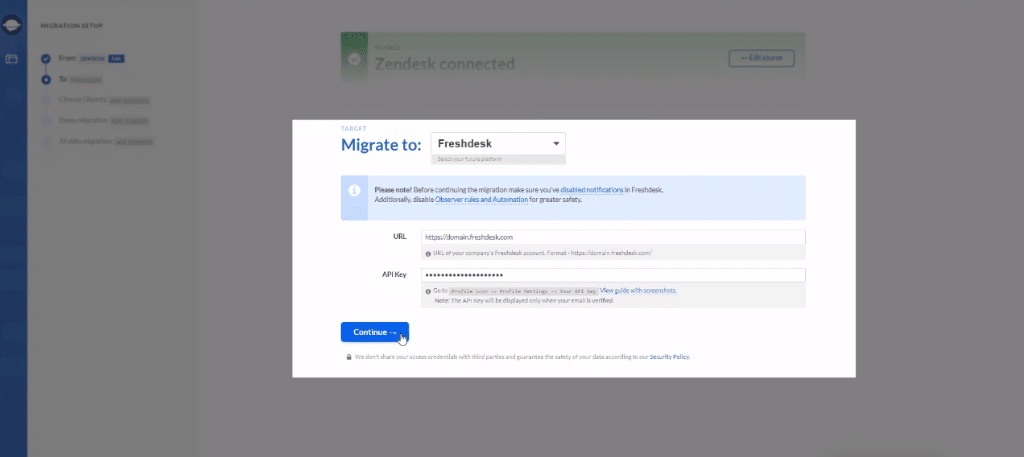
Task: Click the migrations icon in the blue sidebar
Action: (x=12, y=59)
